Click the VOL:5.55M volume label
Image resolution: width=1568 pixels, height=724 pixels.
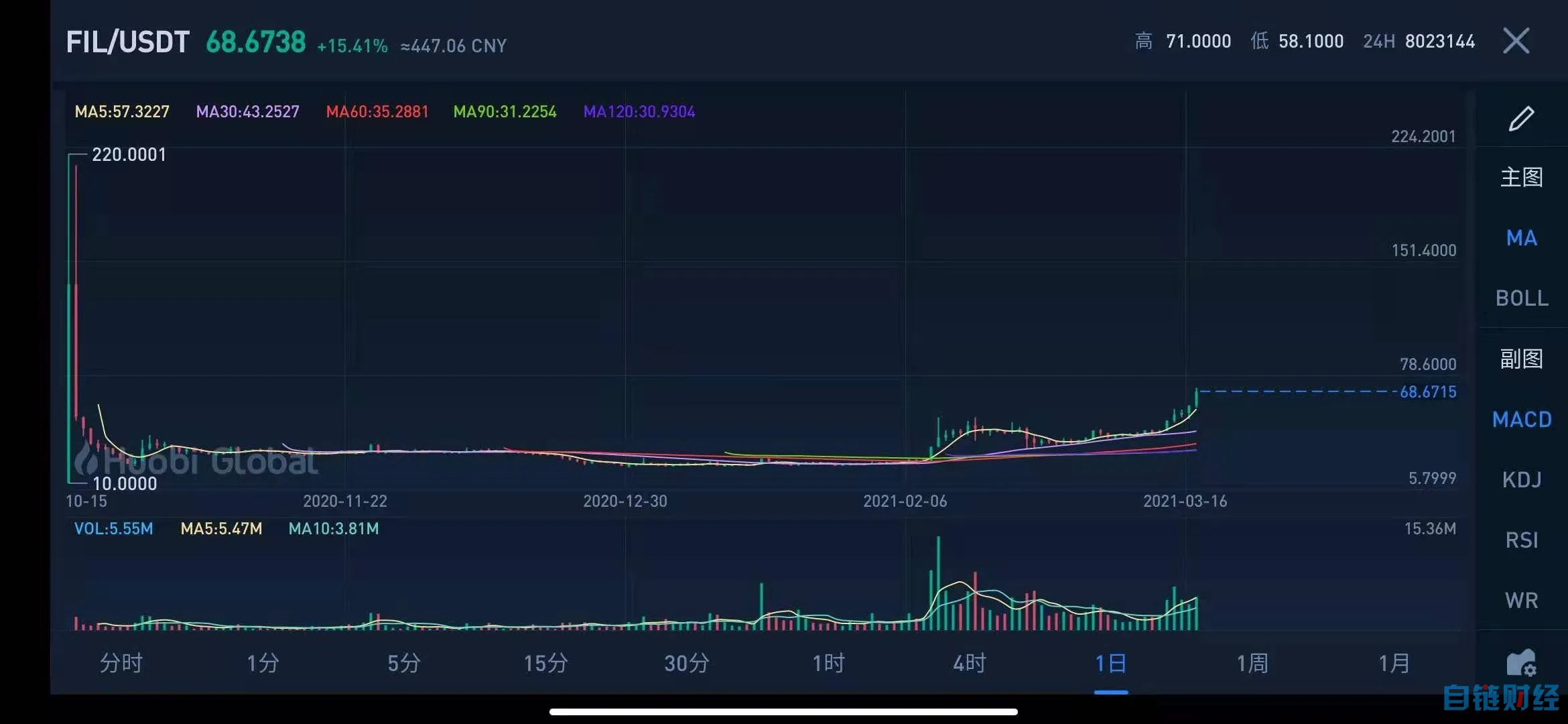coord(114,529)
